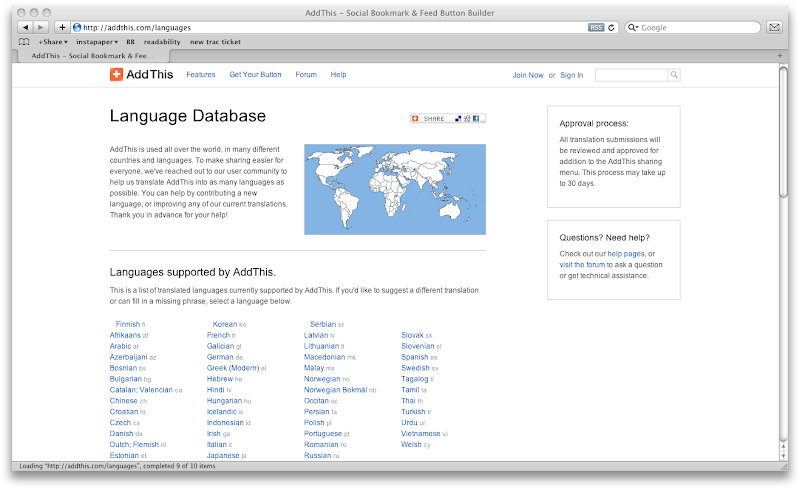Viewport: 800px width, 489px height.
Task: Open the help pages link
Action: [x=626, y=254]
